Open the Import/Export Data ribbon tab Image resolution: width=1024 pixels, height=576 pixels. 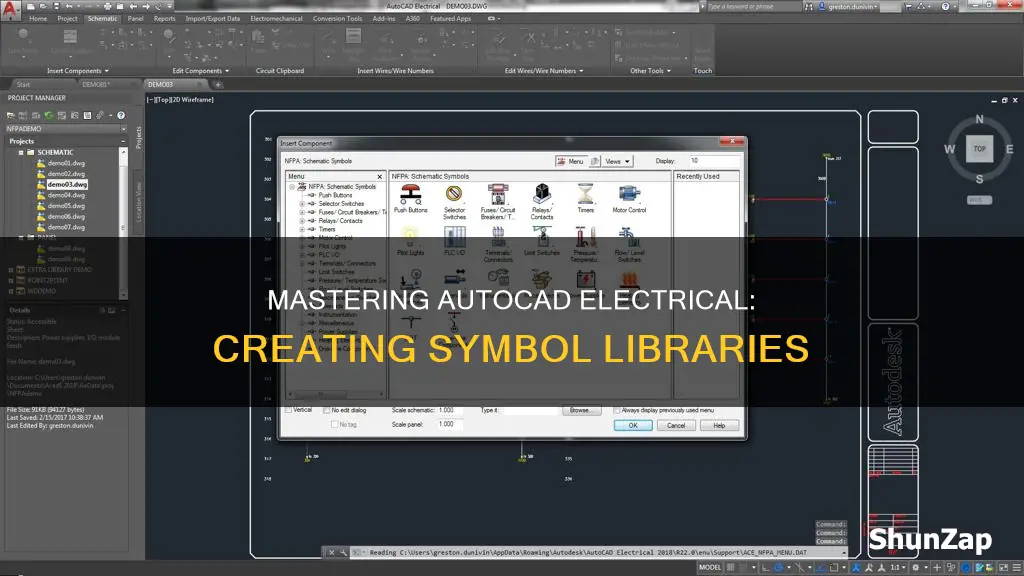[213, 19]
